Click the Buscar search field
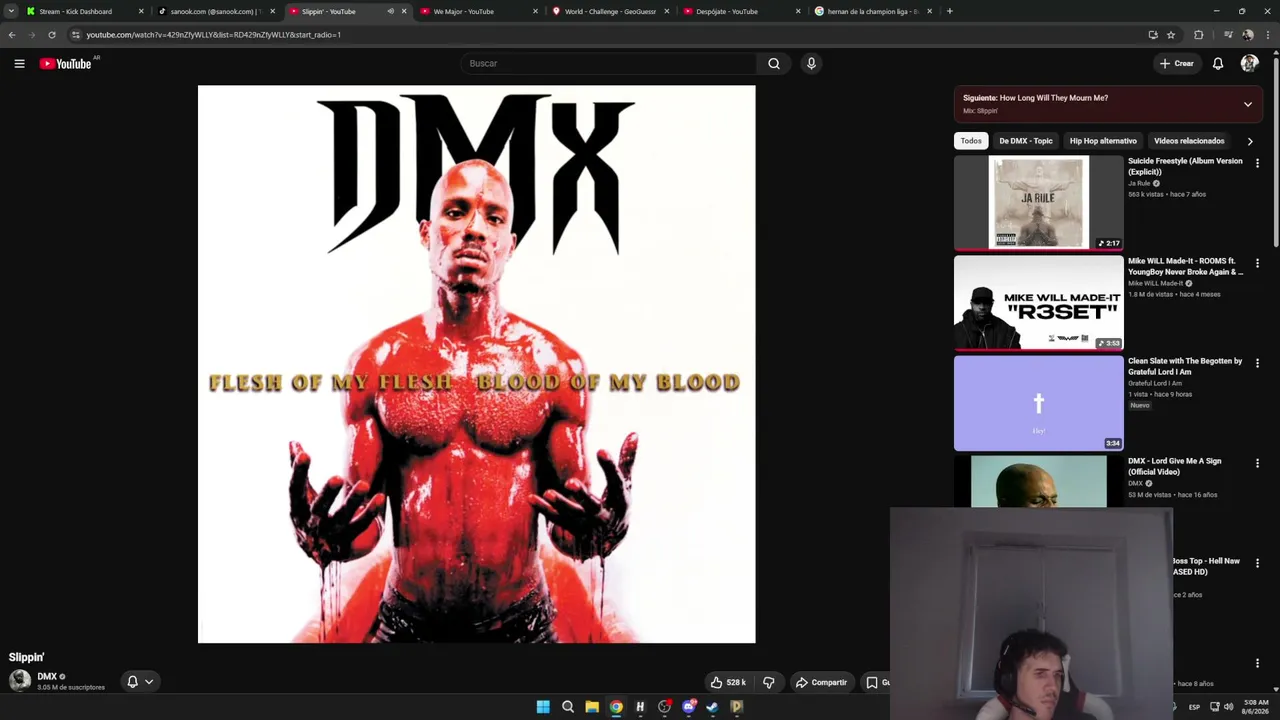The width and height of the screenshot is (1280, 720). click(x=609, y=63)
